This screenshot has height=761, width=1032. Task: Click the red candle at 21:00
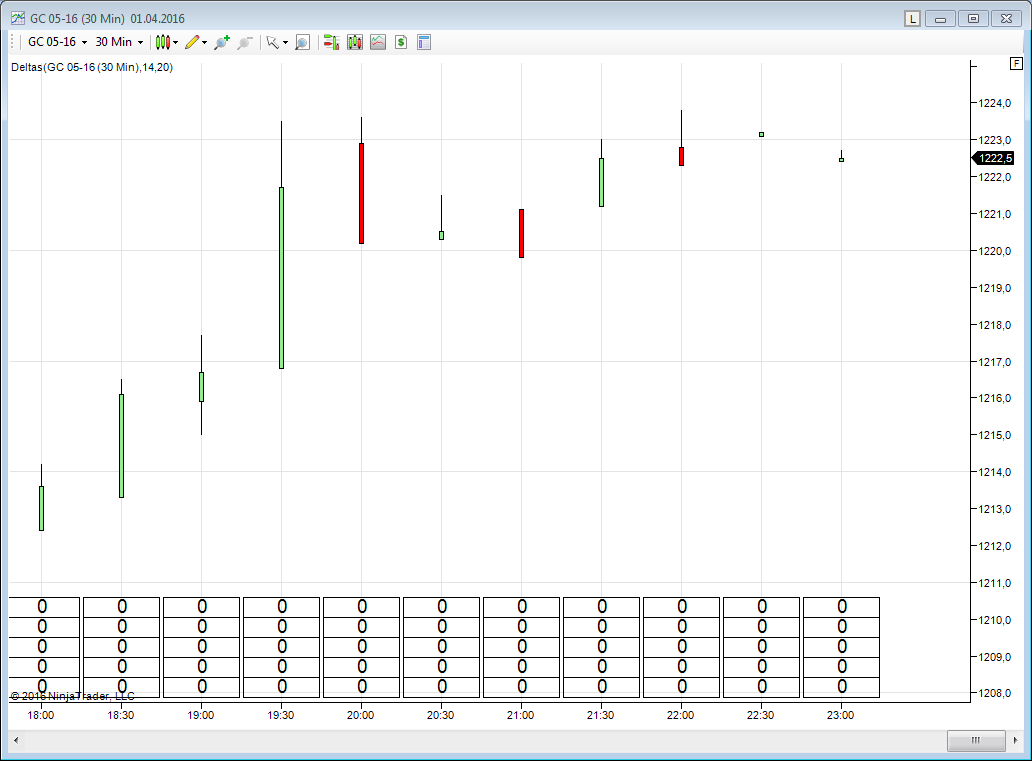click(521, 233)
